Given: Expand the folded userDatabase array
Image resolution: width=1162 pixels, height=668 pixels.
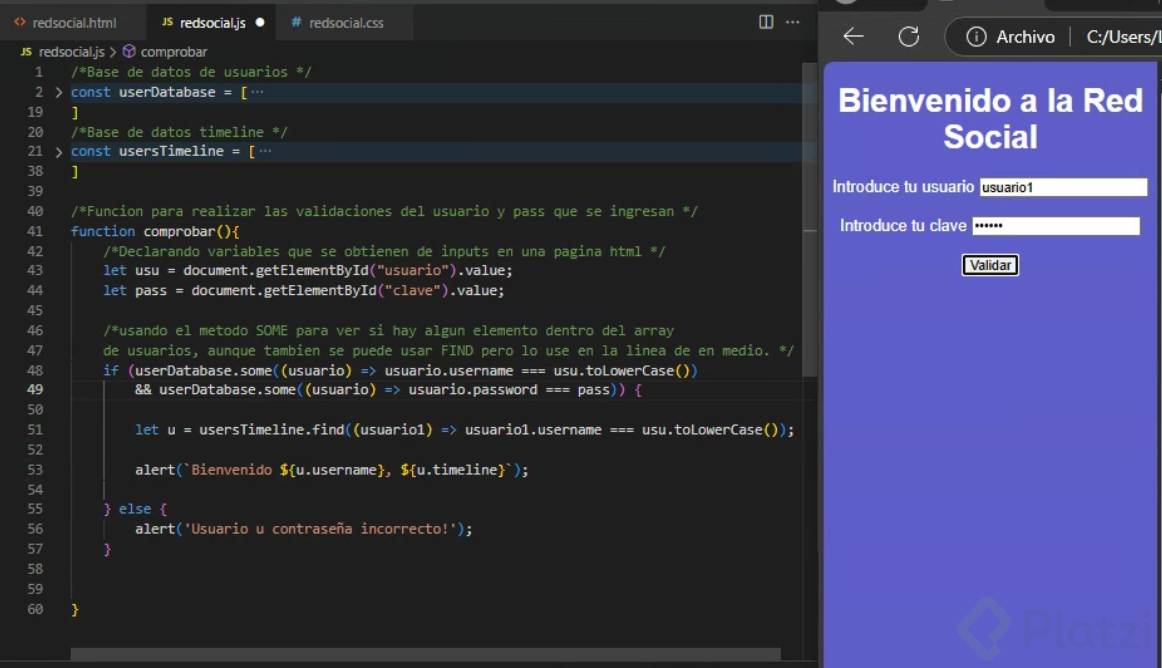Looking at the screenshot, I should pos(59,93).
